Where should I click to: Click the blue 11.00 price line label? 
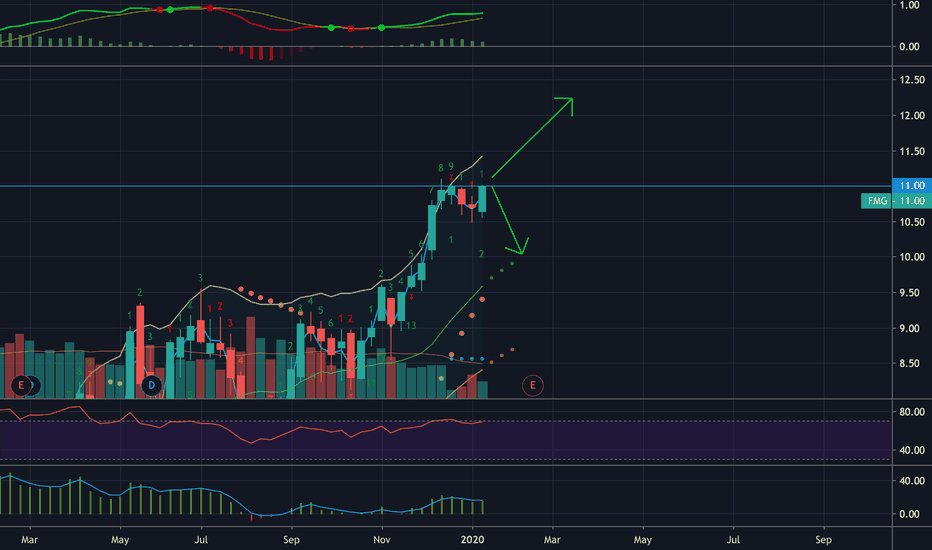pyautogui.click(x=912, y=186)
